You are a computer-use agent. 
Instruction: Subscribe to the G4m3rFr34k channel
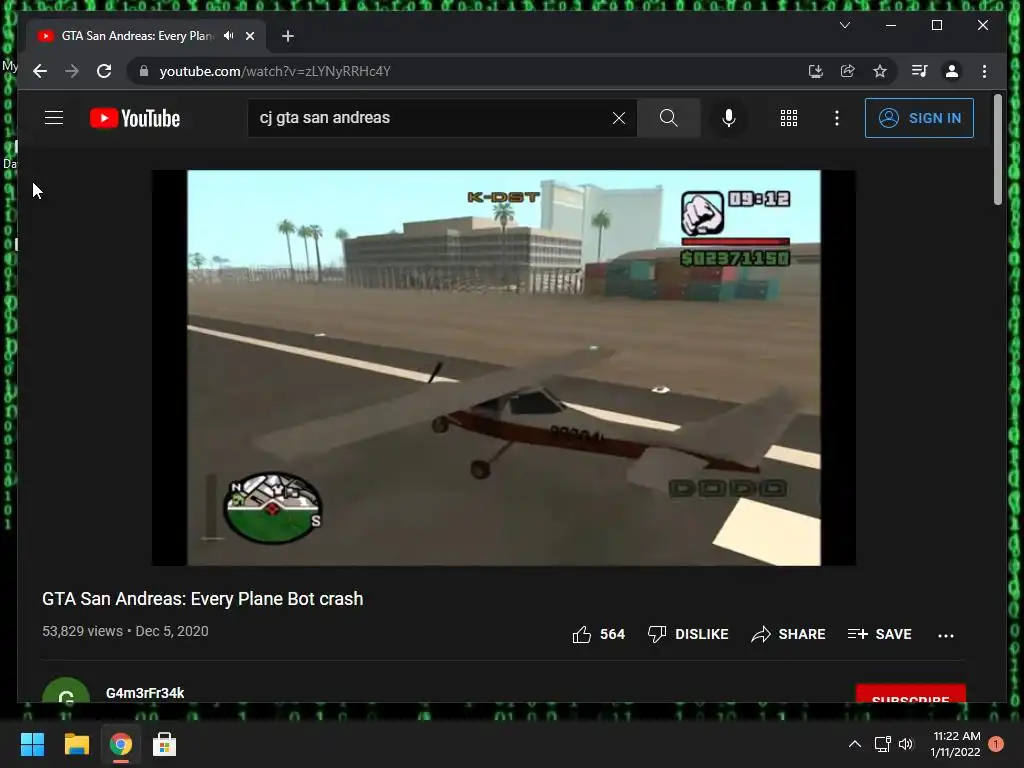click(910, 694)
